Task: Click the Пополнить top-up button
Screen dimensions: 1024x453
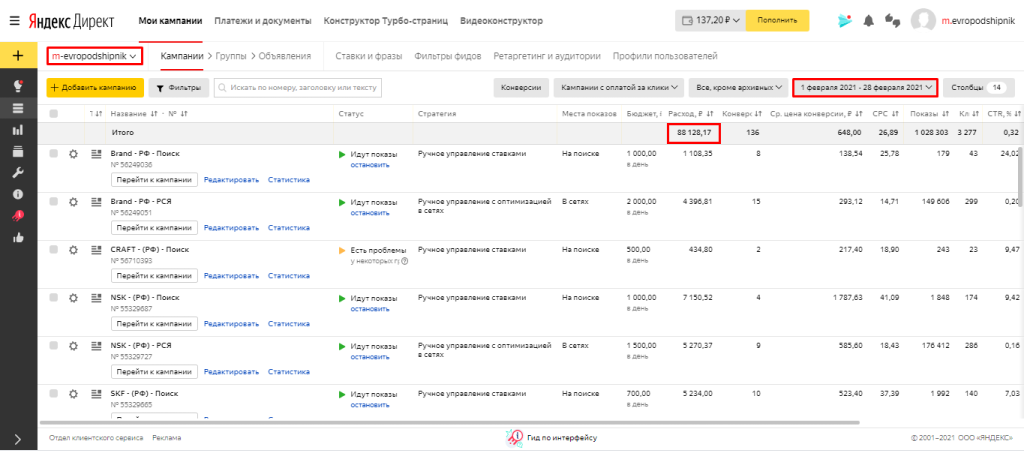Action: 777,21
